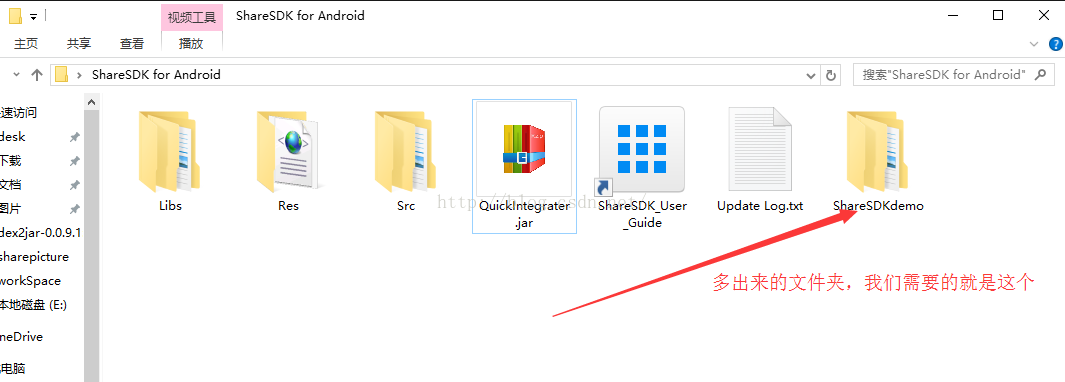Click the folder icon in title bar
The width and height of the screenshot is (1065, 382).
(15, 16)
